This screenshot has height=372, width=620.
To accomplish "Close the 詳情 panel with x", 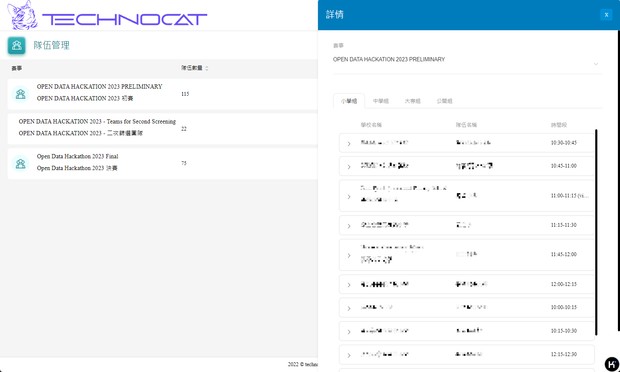I will point(606,15).
